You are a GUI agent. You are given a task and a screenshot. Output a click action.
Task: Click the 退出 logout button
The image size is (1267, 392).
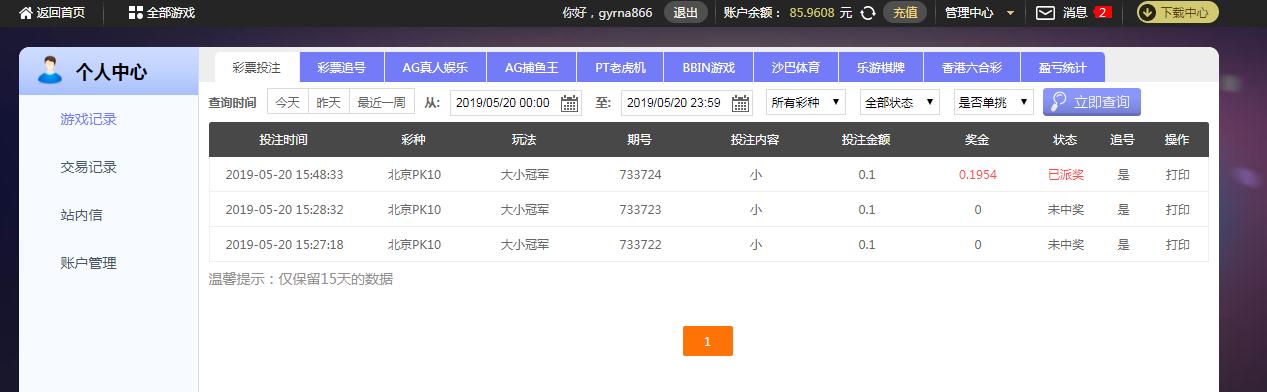tap(686, 13)
